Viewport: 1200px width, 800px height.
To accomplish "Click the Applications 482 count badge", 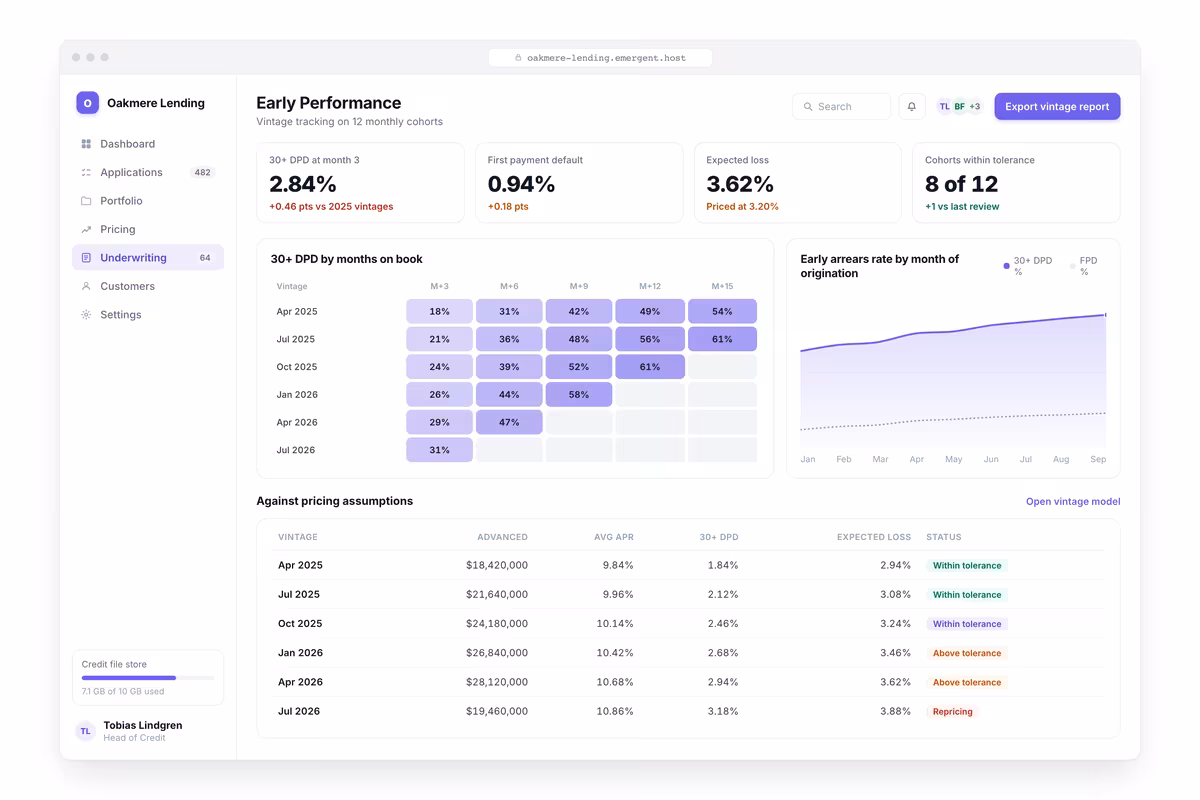I will click(x=203, y=172).
